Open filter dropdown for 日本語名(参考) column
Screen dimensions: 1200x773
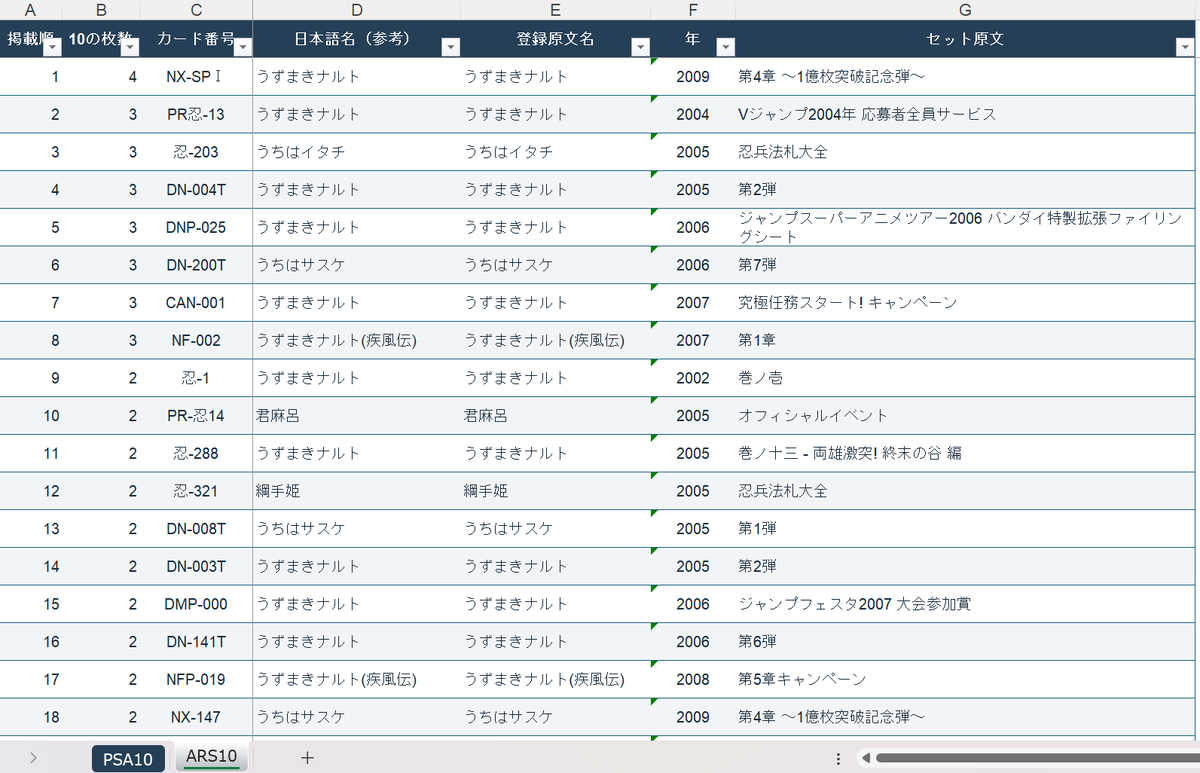tap(450, 47)
